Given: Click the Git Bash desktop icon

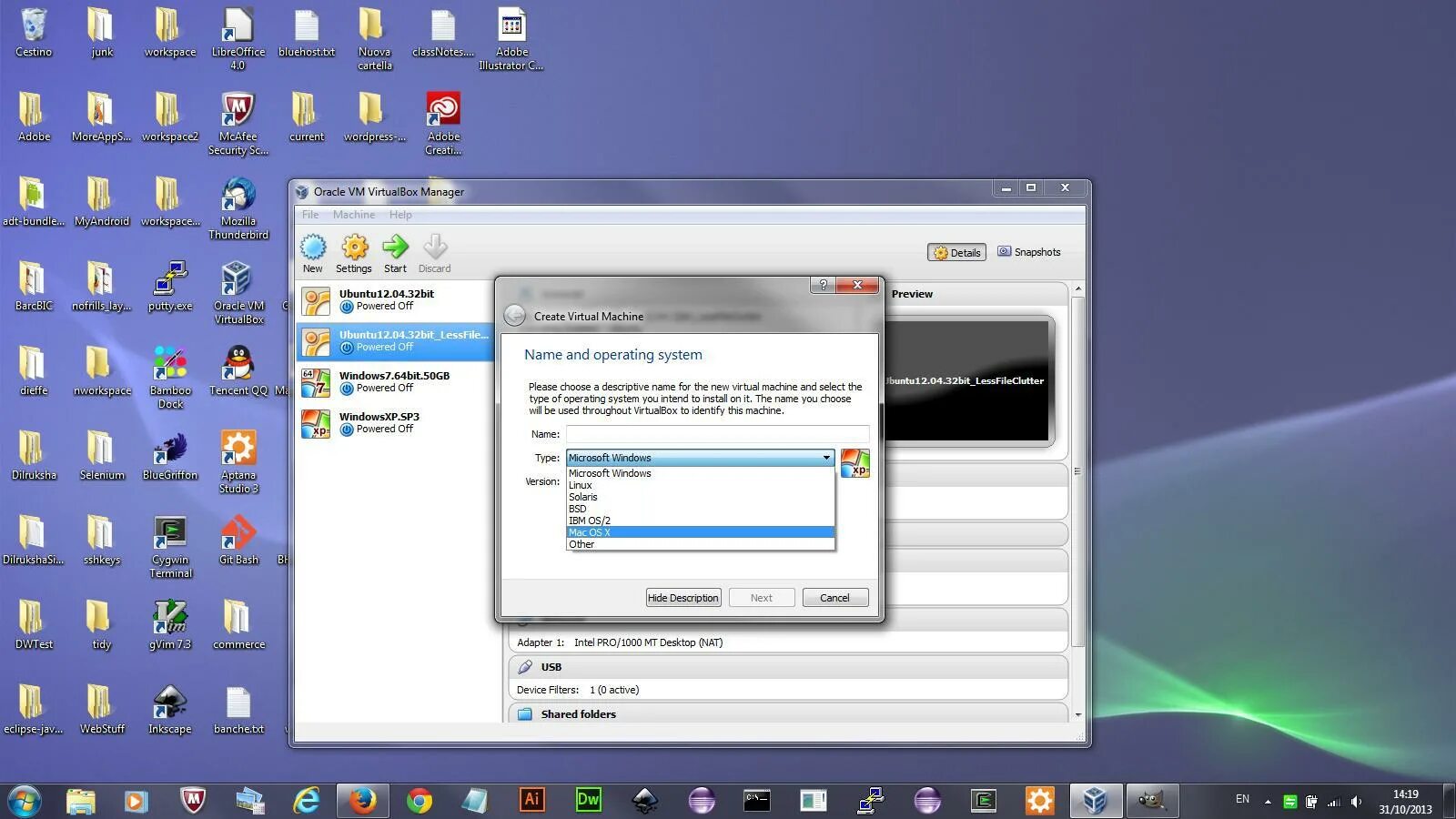Looking at the screenshot, I should (x=238, y=541).
